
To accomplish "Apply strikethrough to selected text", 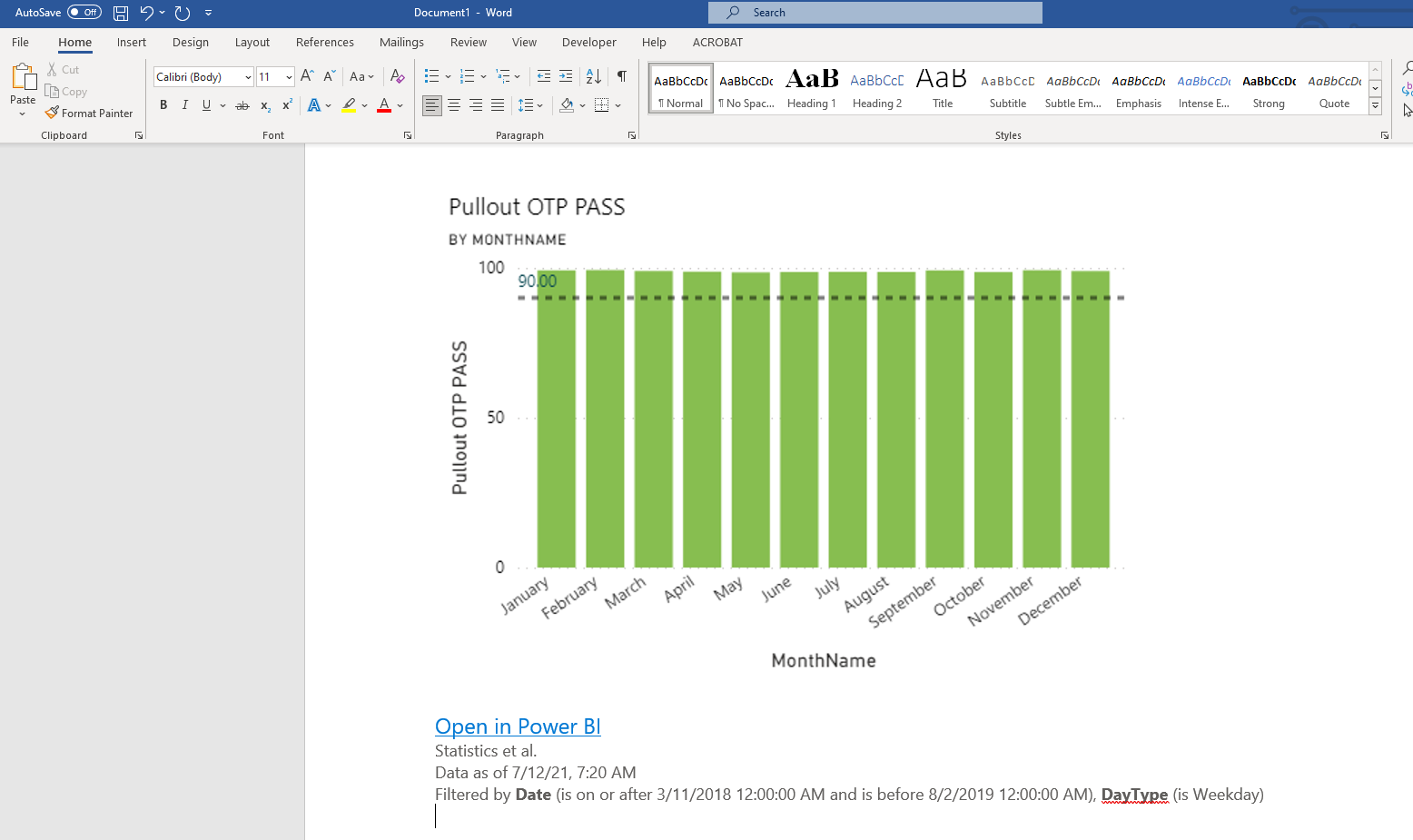I will pos(242,105).
